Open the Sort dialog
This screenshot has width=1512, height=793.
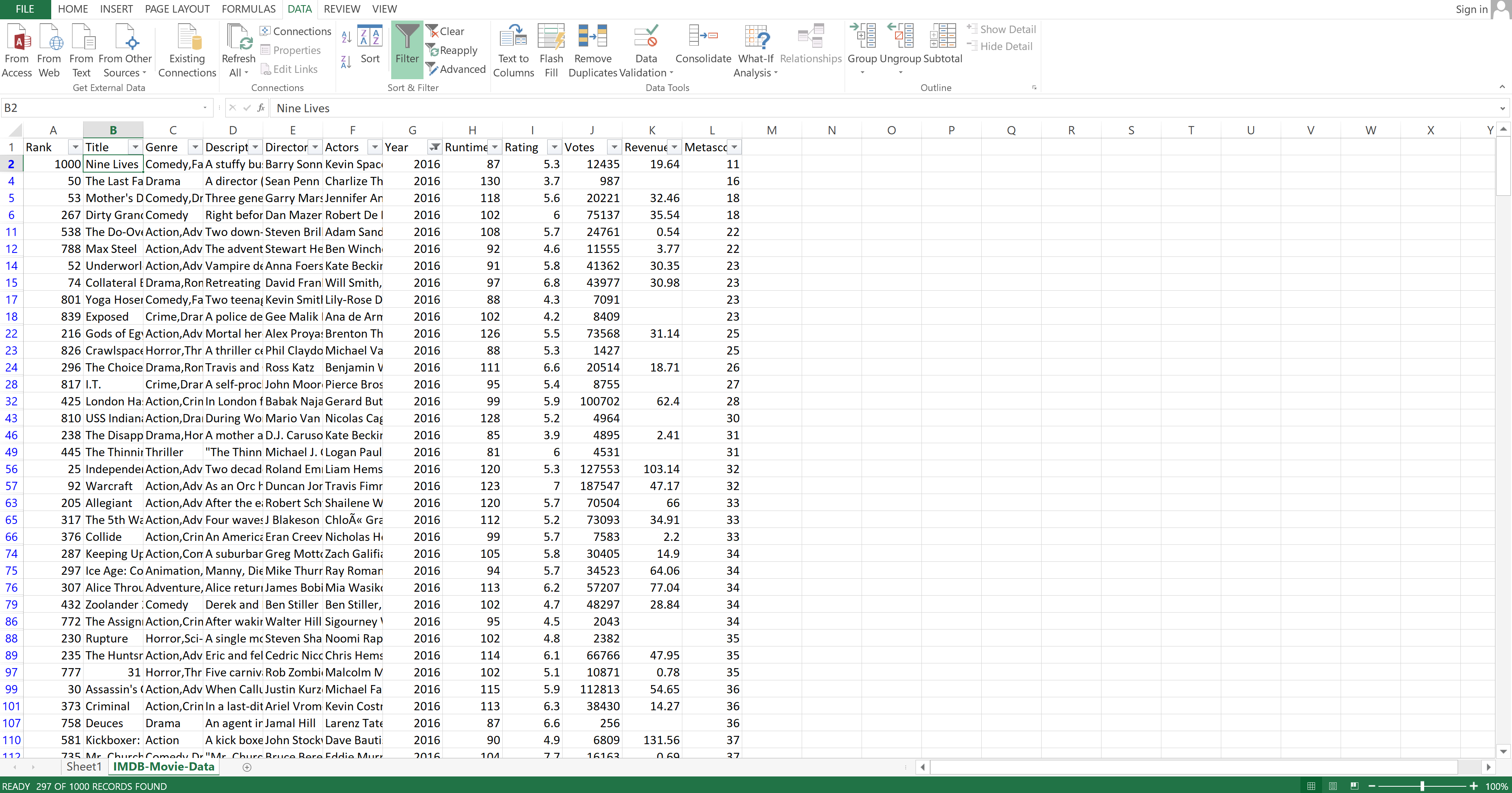370,45
